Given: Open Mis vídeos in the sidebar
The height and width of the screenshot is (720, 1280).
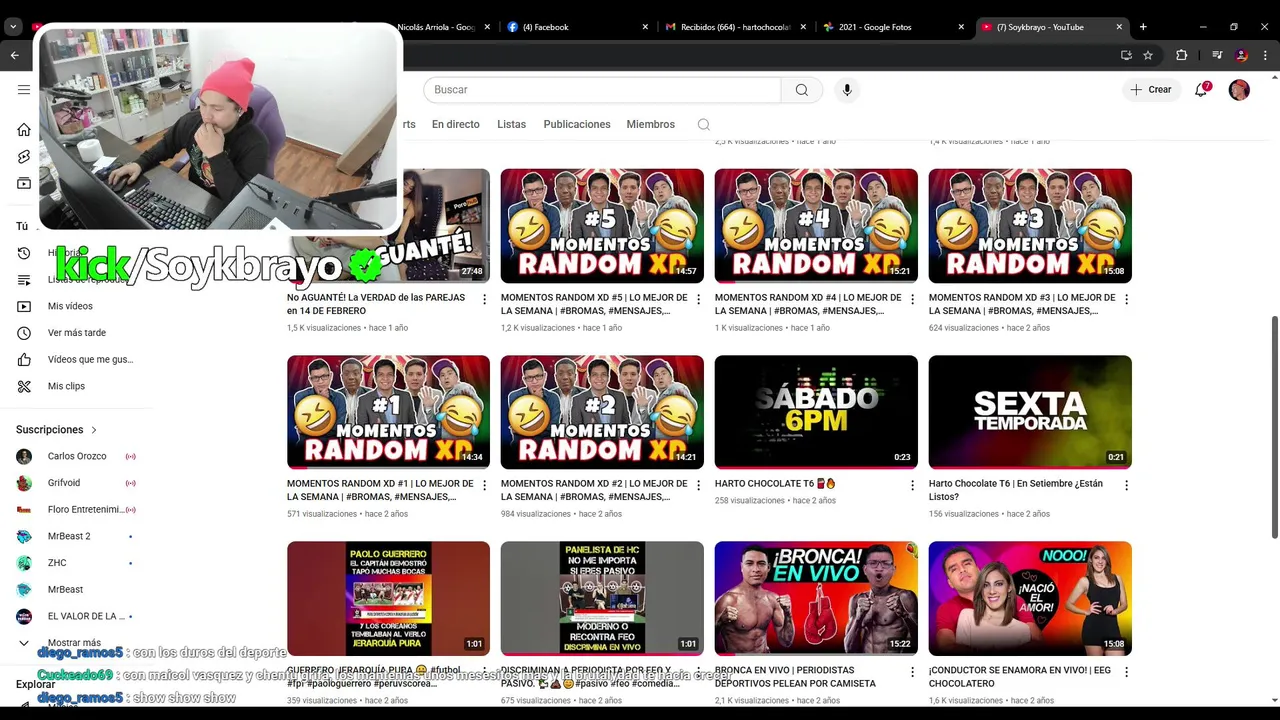Looking at the screenshot, I should tap(70, 306).
